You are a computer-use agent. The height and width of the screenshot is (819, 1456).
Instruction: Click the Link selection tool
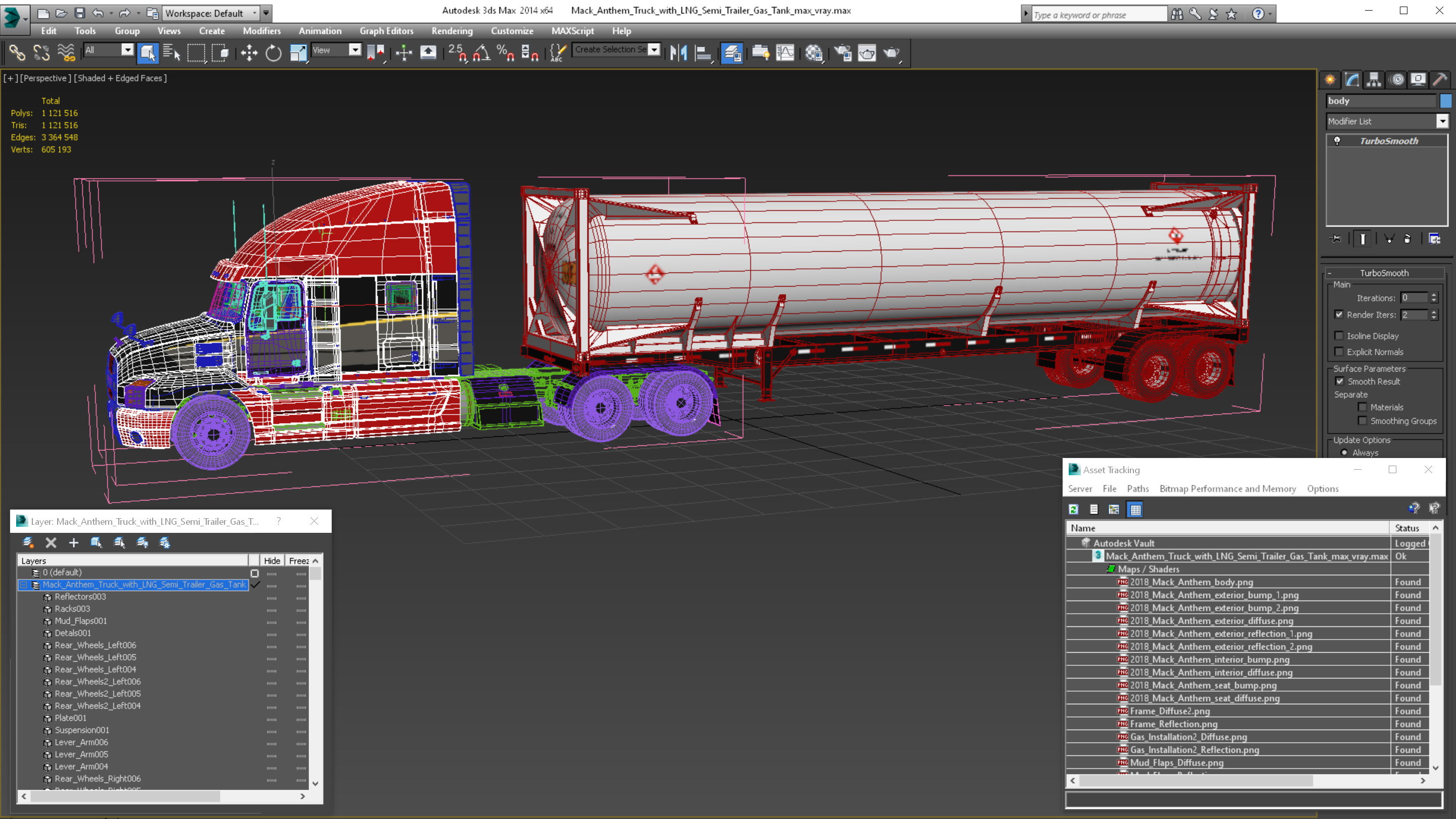pyautogui.click(x=17, y=53)
